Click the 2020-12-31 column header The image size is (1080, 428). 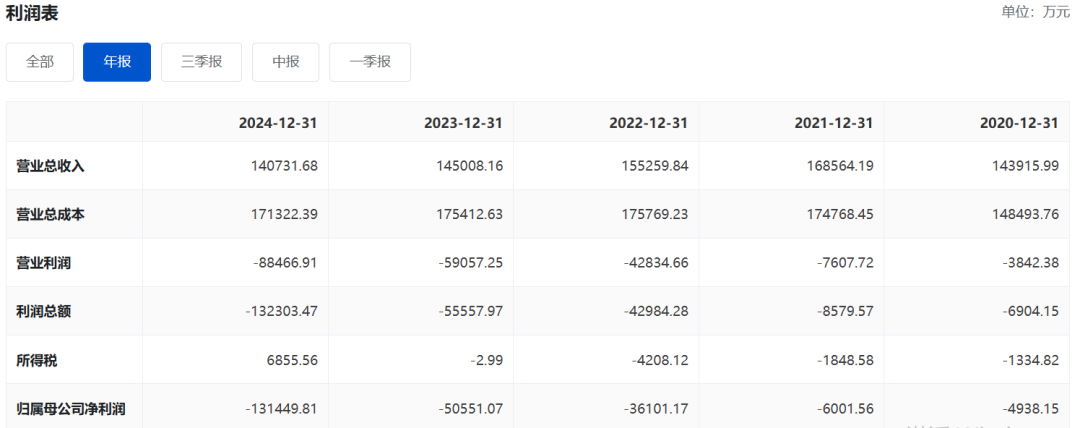click(x=1018, y=123)
